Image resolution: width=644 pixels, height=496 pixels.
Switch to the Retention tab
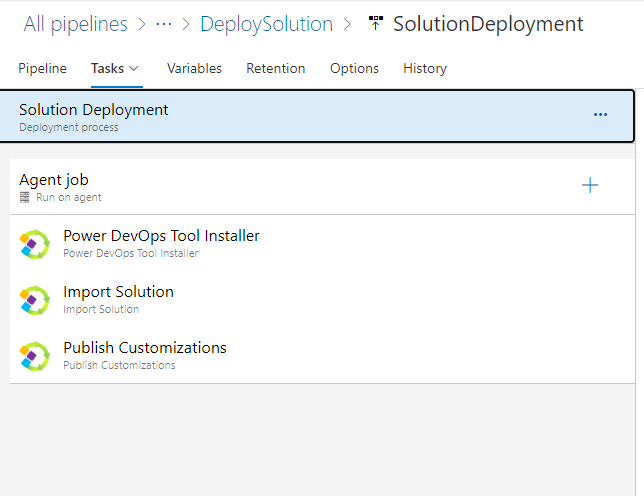coord(276,68)
